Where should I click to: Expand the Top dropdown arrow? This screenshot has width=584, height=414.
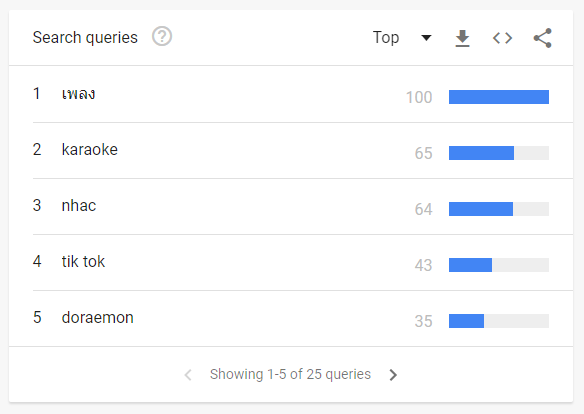426,38
